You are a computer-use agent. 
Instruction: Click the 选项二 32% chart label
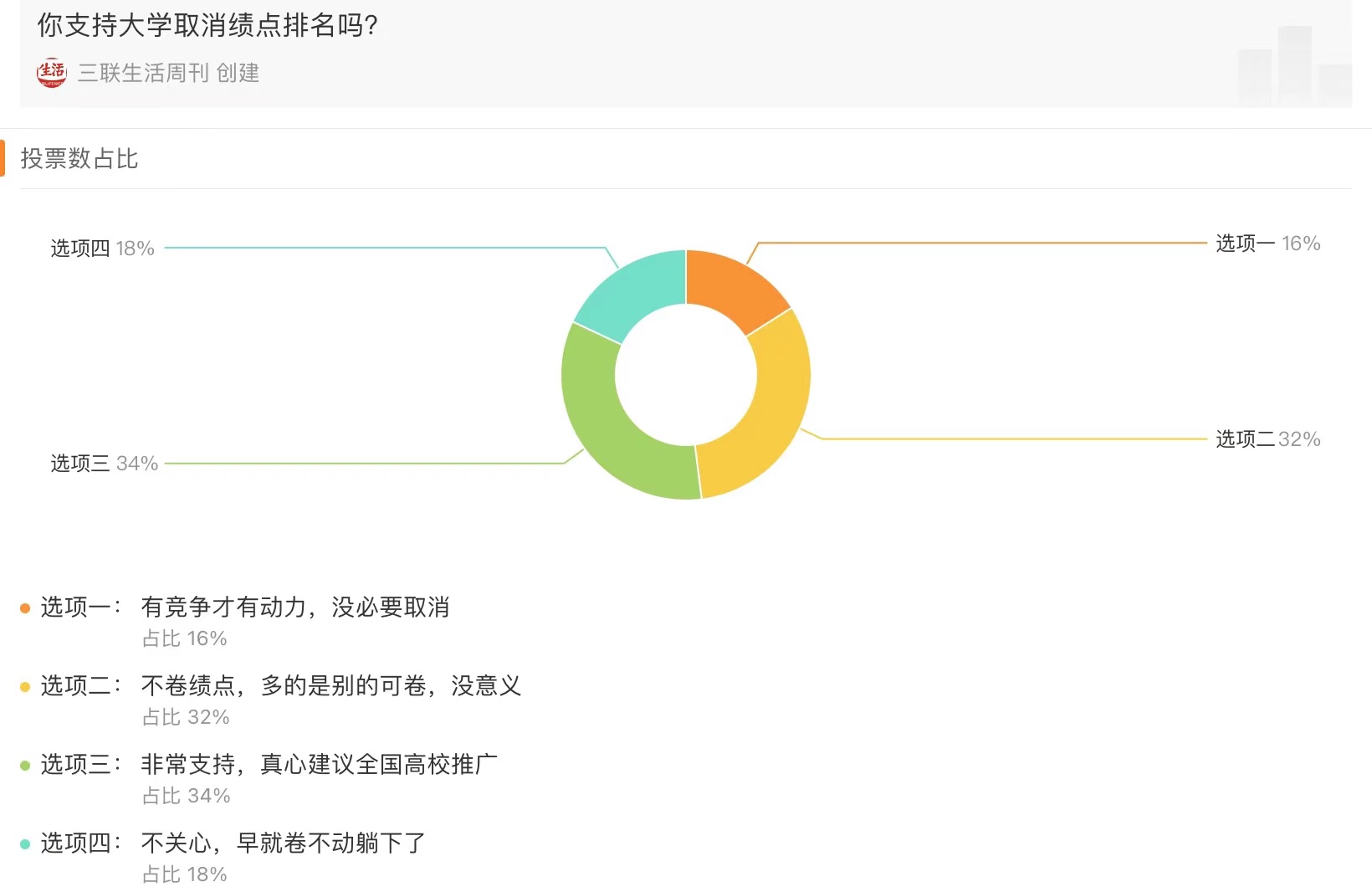(x=1267, y=439)
